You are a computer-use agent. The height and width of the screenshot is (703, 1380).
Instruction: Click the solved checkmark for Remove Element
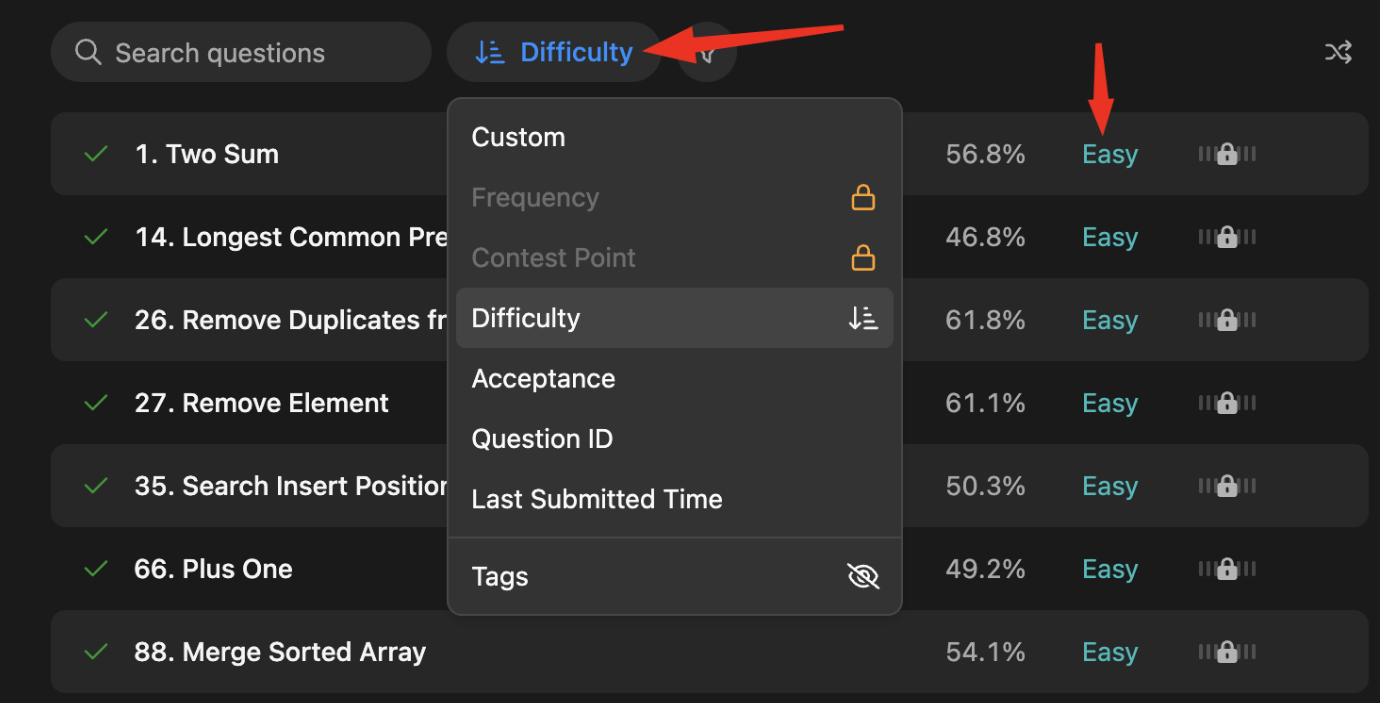click(x=96, y=403)
